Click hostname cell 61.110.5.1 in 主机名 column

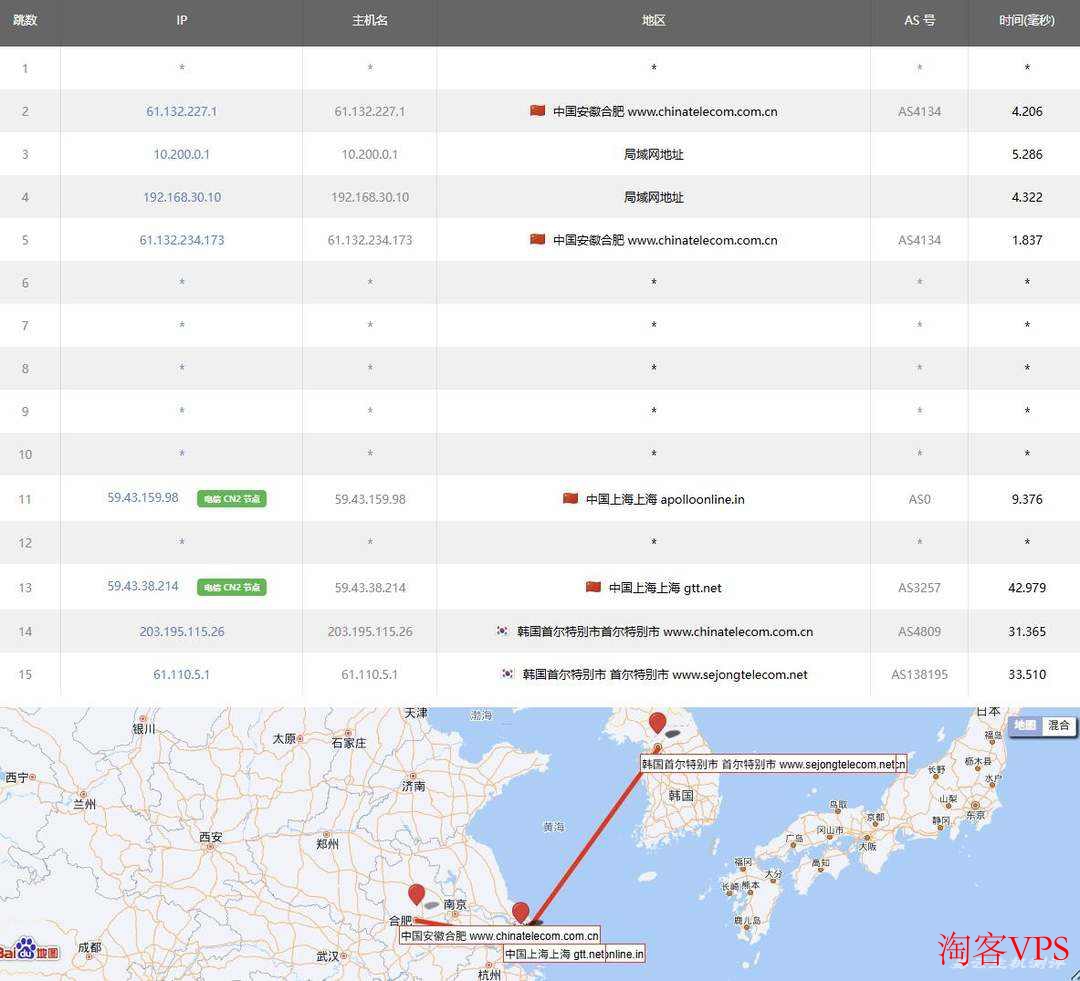click(370, 674)
